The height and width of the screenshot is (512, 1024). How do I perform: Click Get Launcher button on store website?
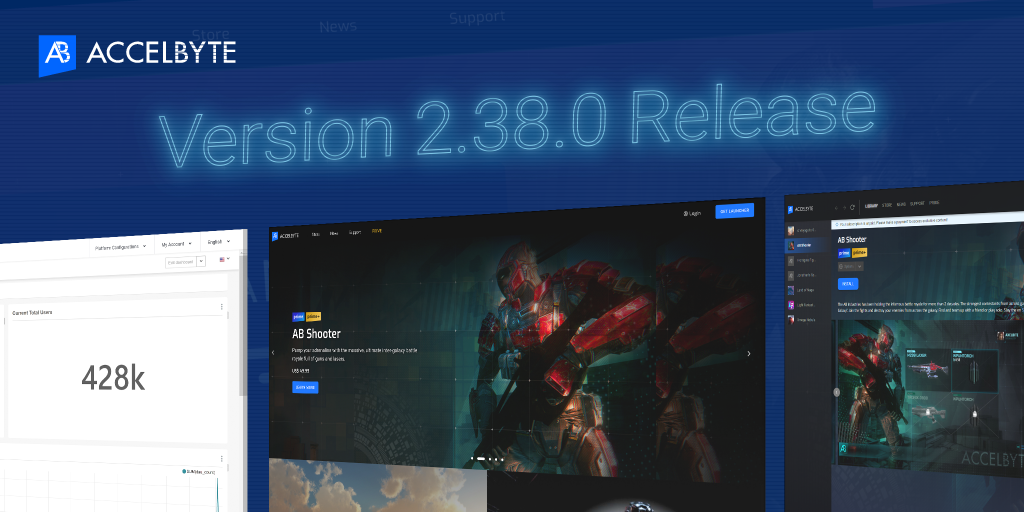pyautogui.click(x=734, y=210)
